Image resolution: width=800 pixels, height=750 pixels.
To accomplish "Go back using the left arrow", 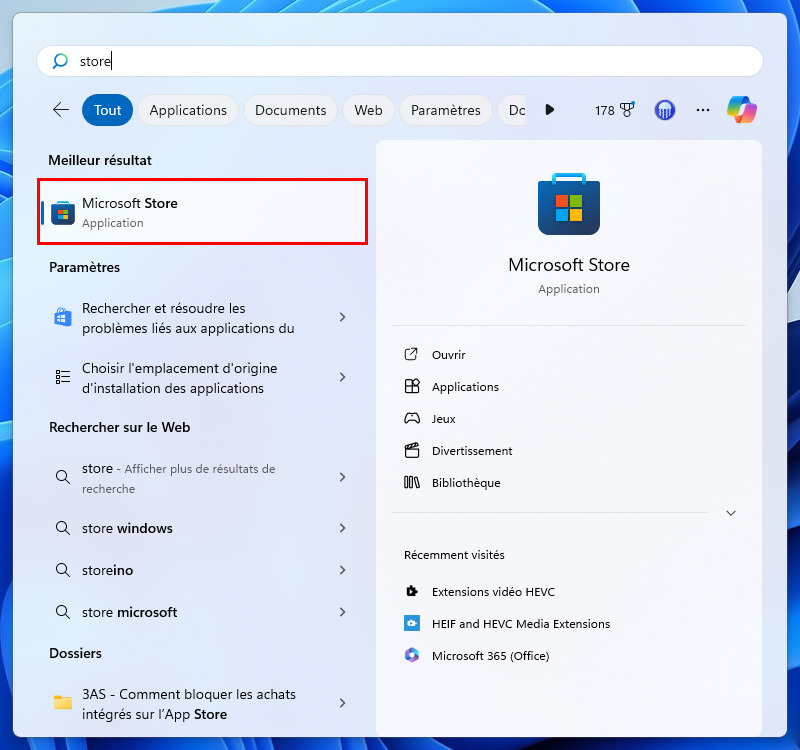I will [x=61, y=110].
